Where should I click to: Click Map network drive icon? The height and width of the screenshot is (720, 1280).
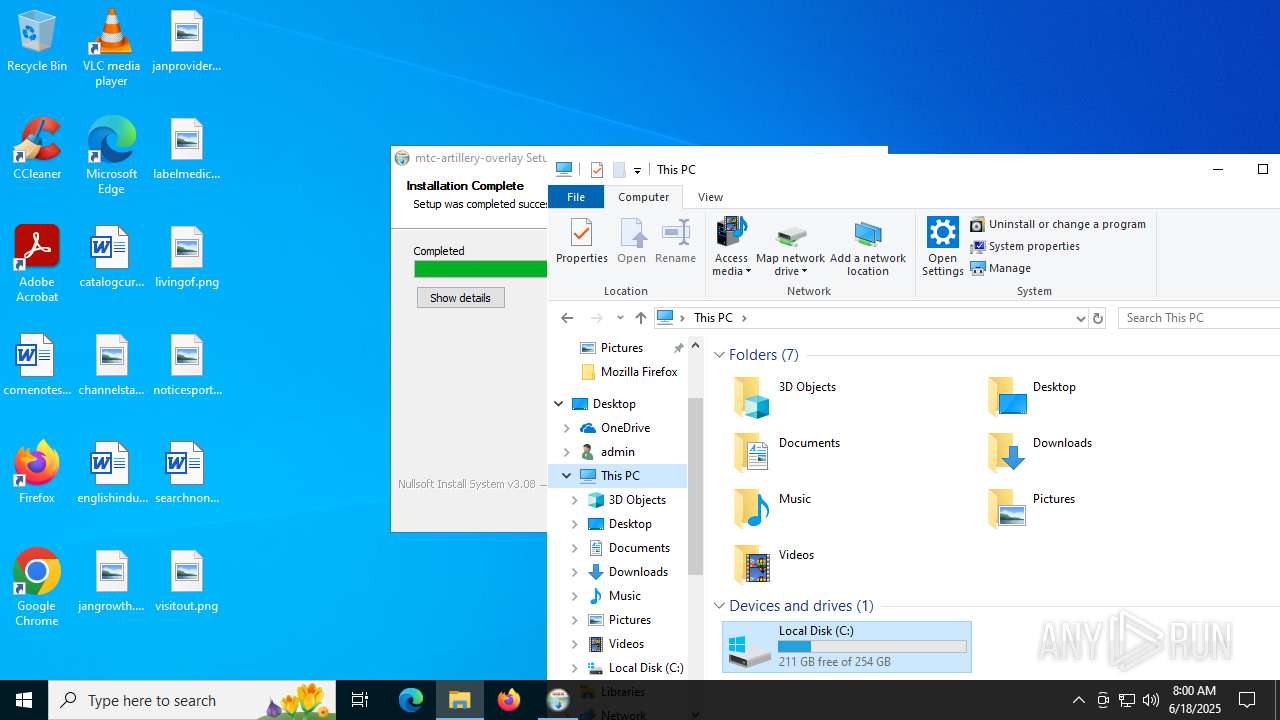(790, 246)
